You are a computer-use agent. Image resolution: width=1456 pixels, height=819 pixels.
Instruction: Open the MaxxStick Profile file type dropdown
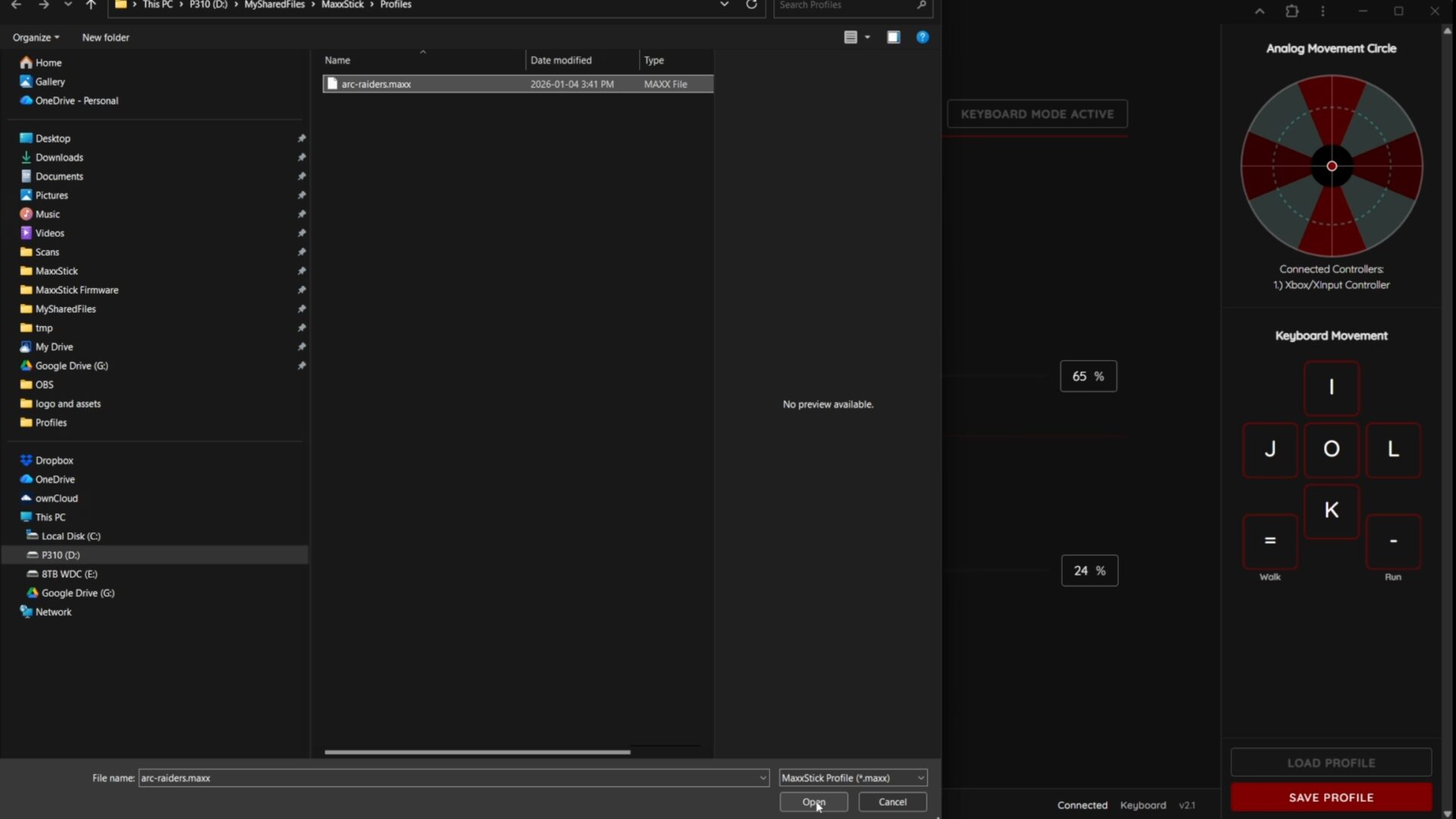point(853,778)
